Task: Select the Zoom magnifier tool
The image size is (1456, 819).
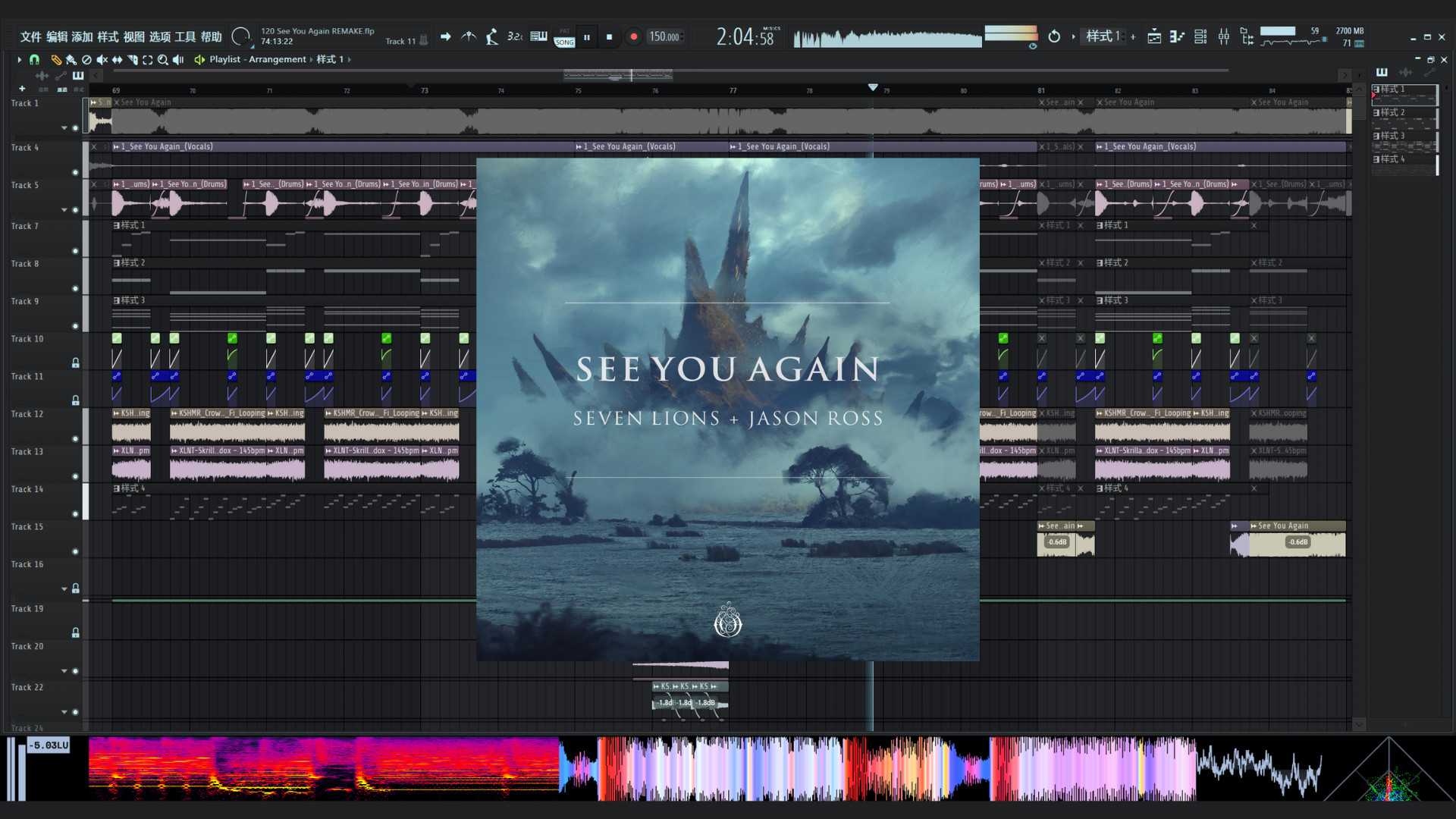Action: (163, 59)
